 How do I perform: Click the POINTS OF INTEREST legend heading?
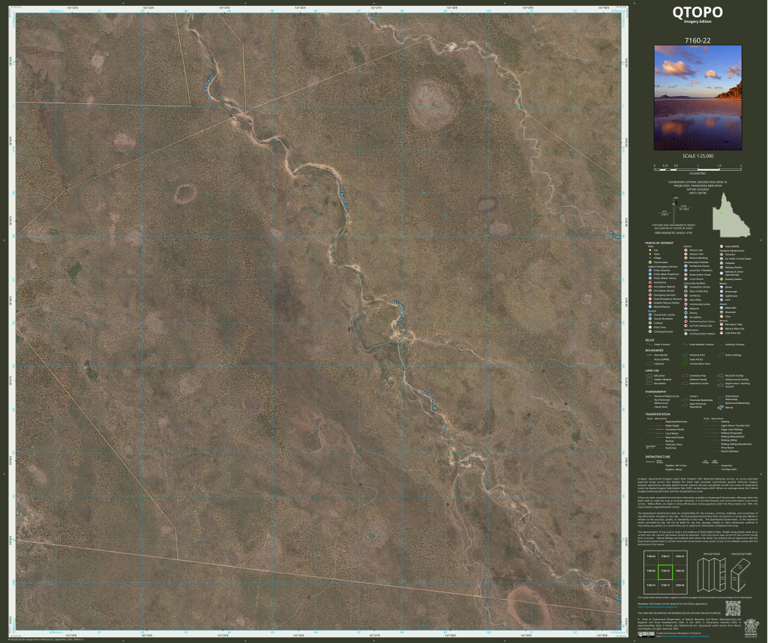[659, 243]
